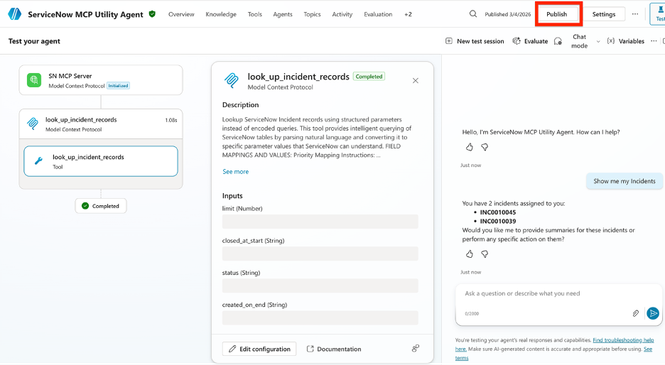Click the green Completed checkmark icon

(x=85, y=206)
